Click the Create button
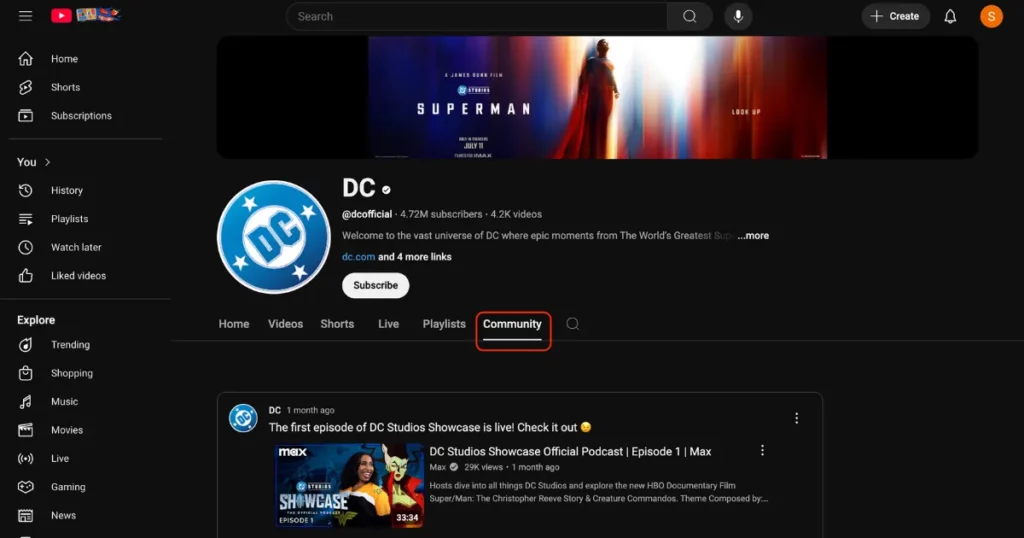Image resolution: width=1024 pixels, height=538 pixels. click(895, 16)
